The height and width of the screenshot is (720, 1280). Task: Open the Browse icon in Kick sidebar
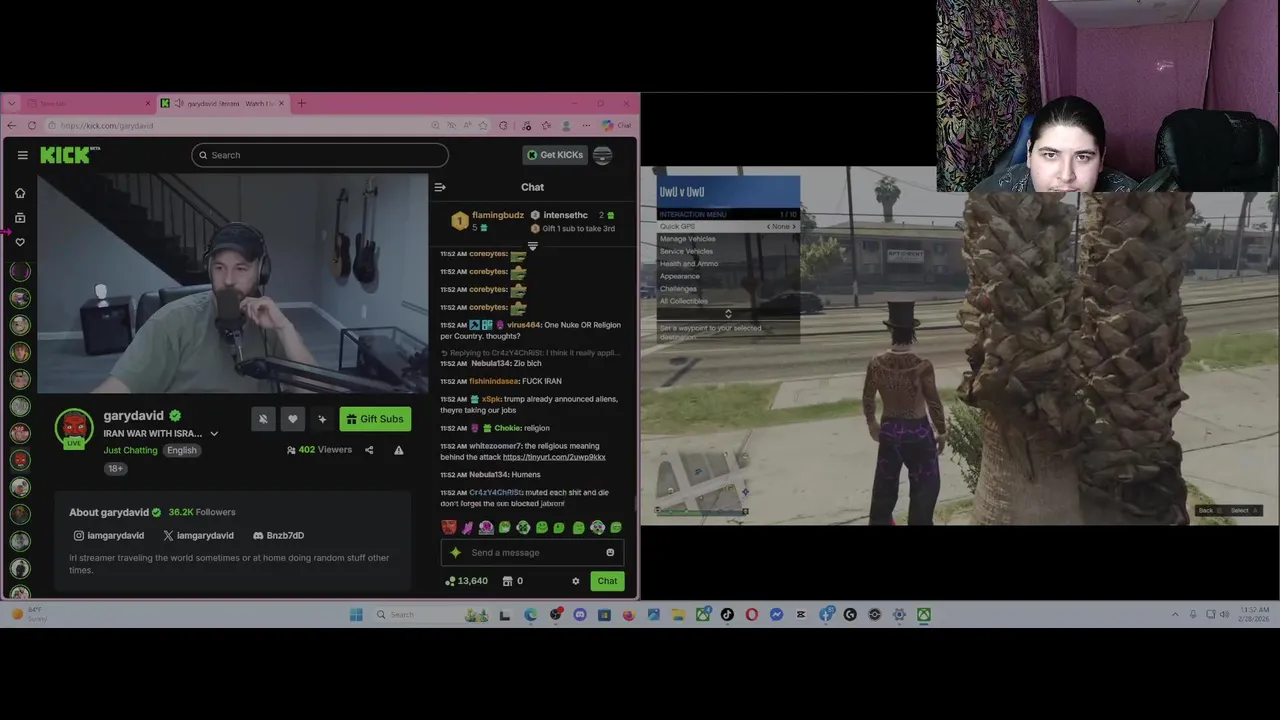(x=20, y=217)
